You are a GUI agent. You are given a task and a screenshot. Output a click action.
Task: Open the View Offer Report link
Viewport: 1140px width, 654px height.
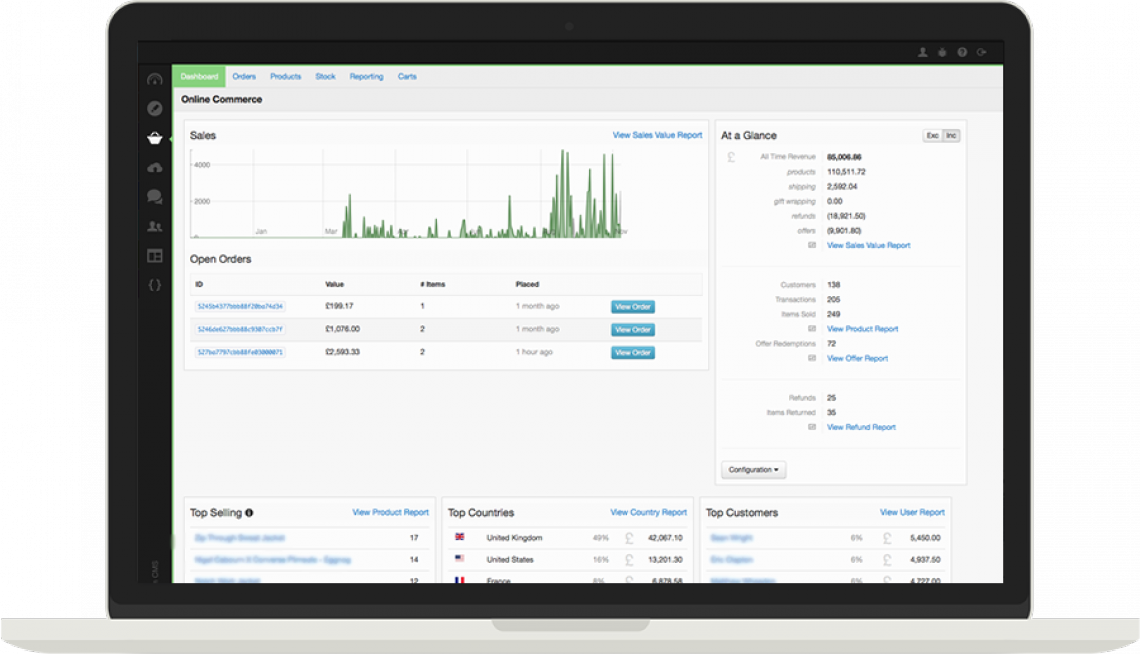coord(858,358)
